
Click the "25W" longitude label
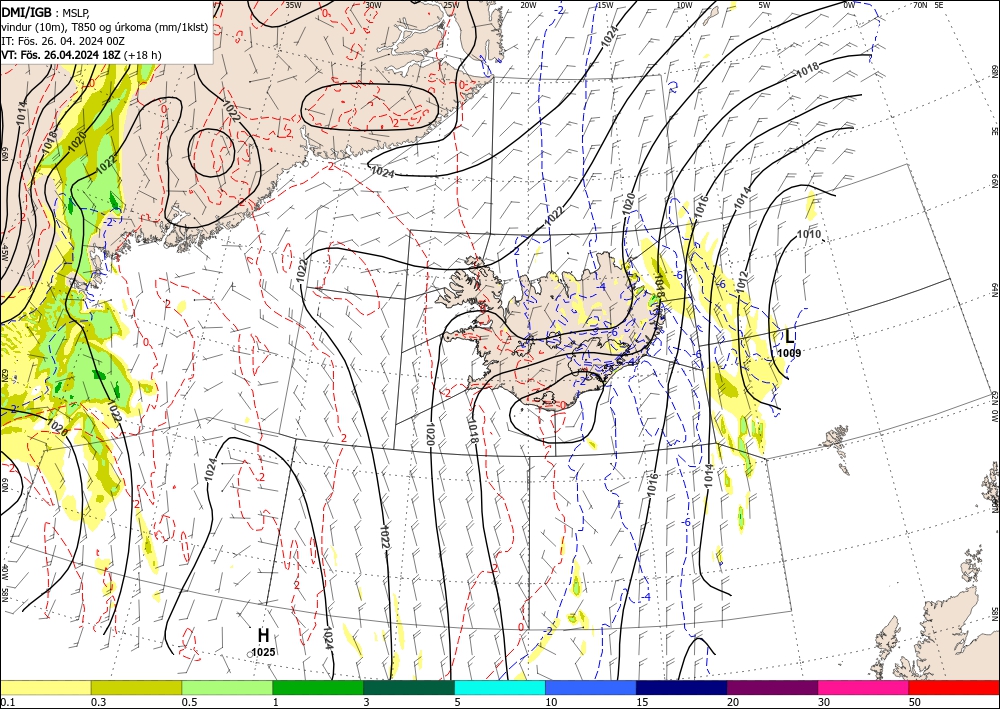451,5
